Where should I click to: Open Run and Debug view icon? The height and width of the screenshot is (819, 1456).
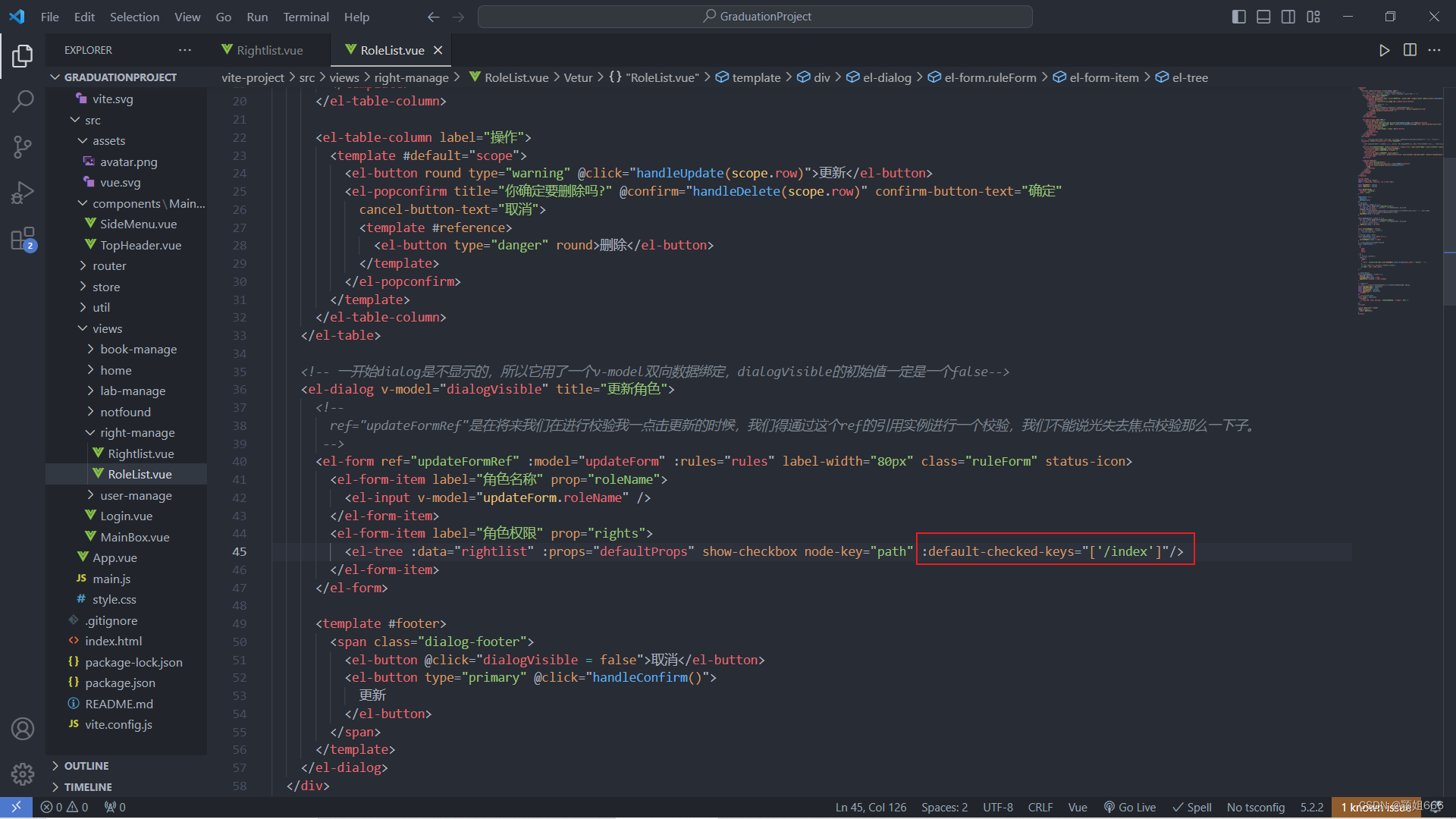click(x=23, y=193)
